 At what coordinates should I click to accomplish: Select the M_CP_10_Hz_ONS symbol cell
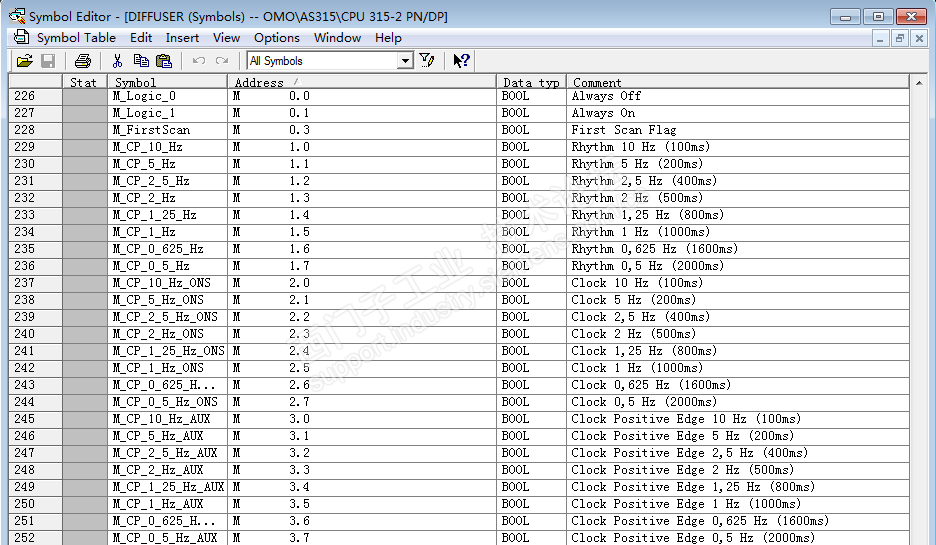pos(168,283)
